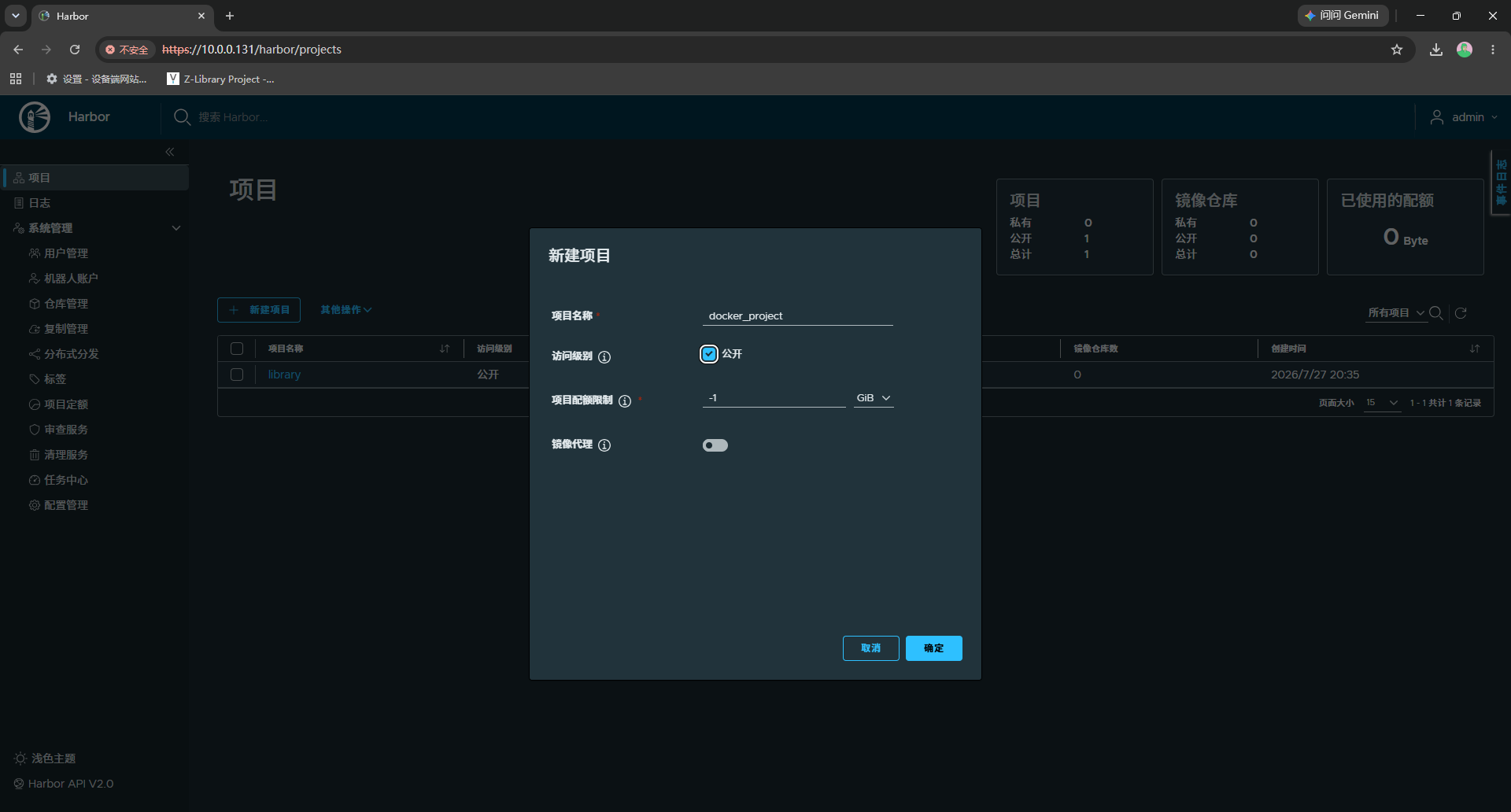Viewport: 1511px width, 812px height.
Task: Click the info icon beside 访问级别
Action: pos(604,356)
